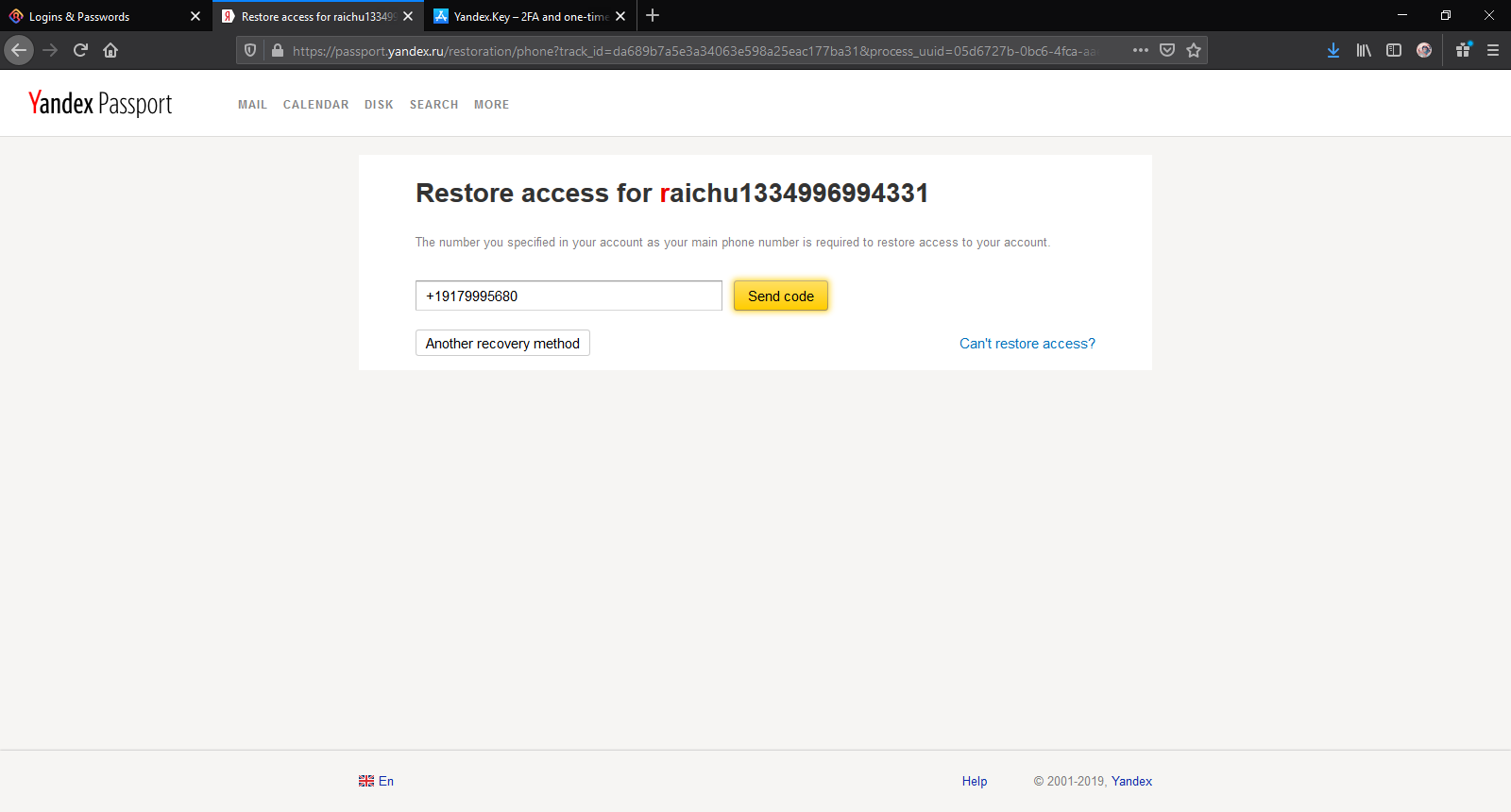Screen dimensions: 1511x812
Task: Expand the MORE services menu
Action: click(491, 105)
